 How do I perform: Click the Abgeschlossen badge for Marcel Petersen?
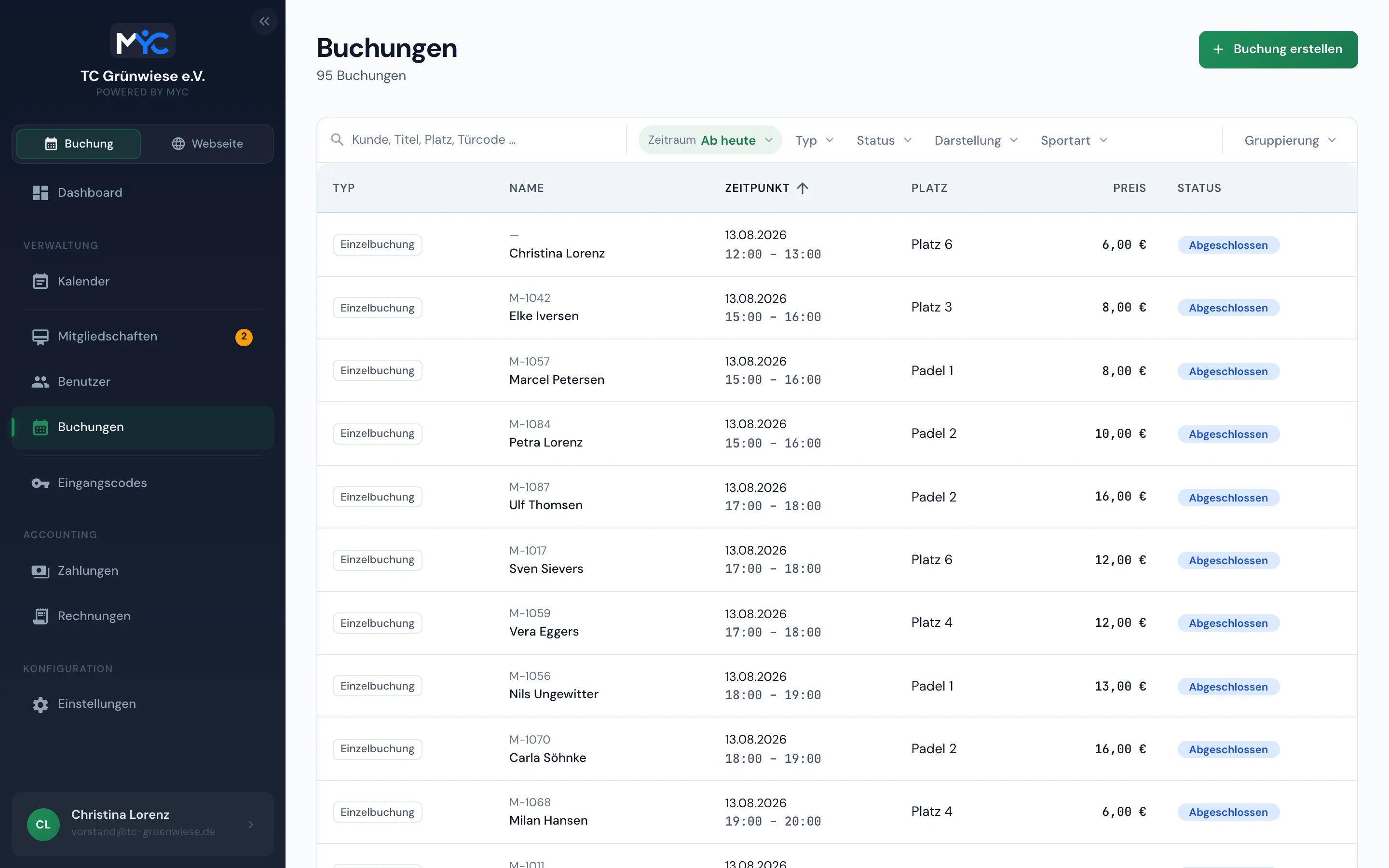coord(1228,371)
